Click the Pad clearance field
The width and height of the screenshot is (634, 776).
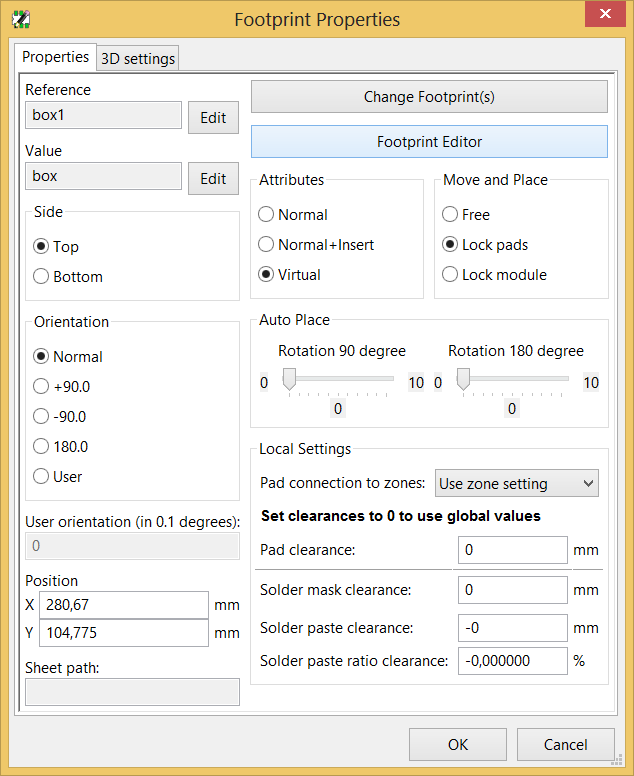512,550
